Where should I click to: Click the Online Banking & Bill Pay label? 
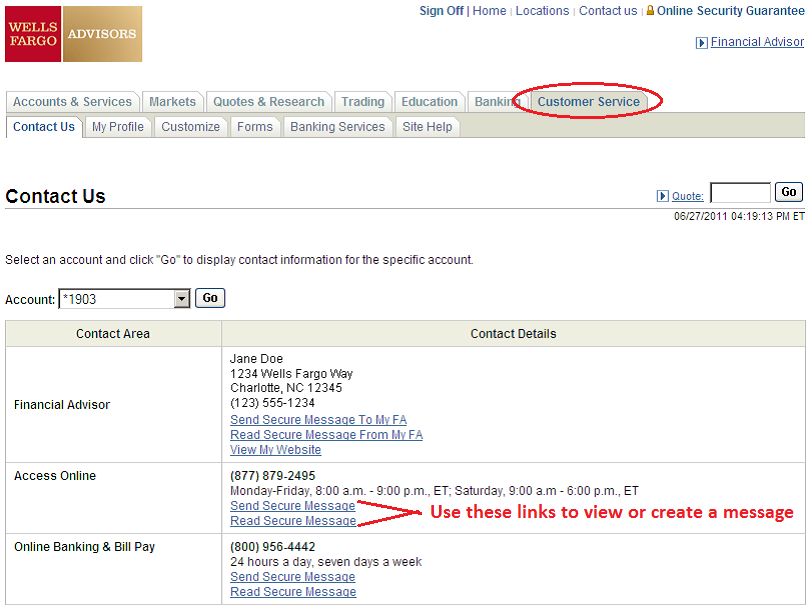pos(84,547)
